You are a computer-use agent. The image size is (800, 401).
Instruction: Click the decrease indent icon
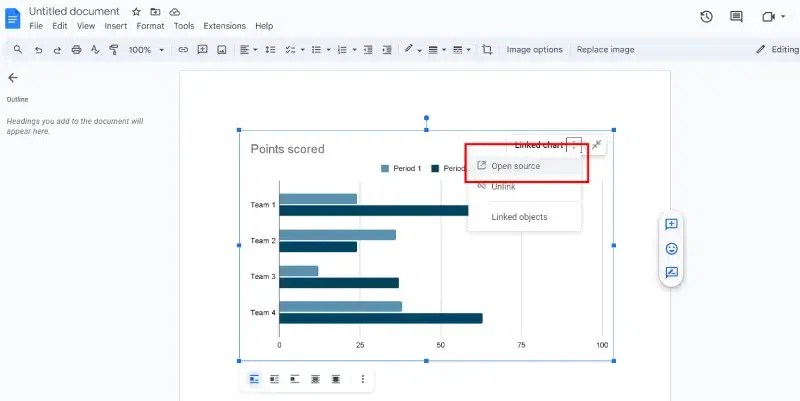pos(368,49)
